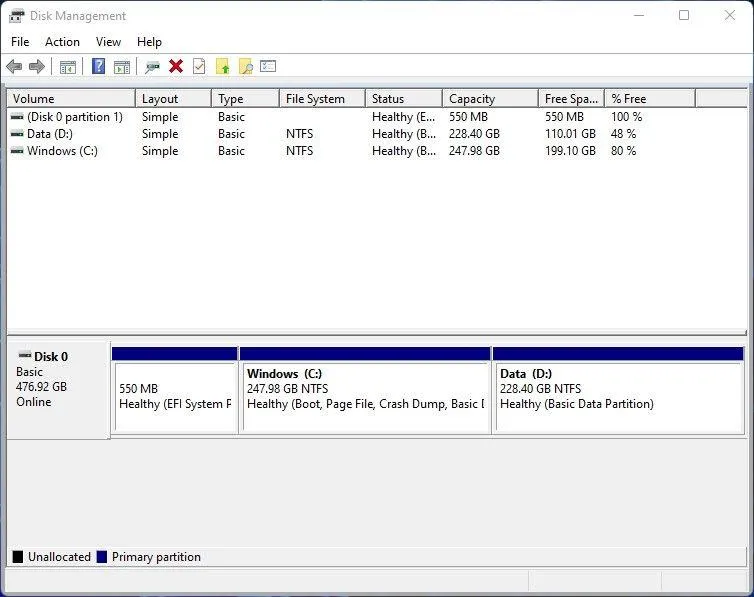Image resolution: width=754 pixels, height=597 pixels.
Task: Click the yellow folder with green arrow icon
Action: pyautogui.click(x=223, y=66)
